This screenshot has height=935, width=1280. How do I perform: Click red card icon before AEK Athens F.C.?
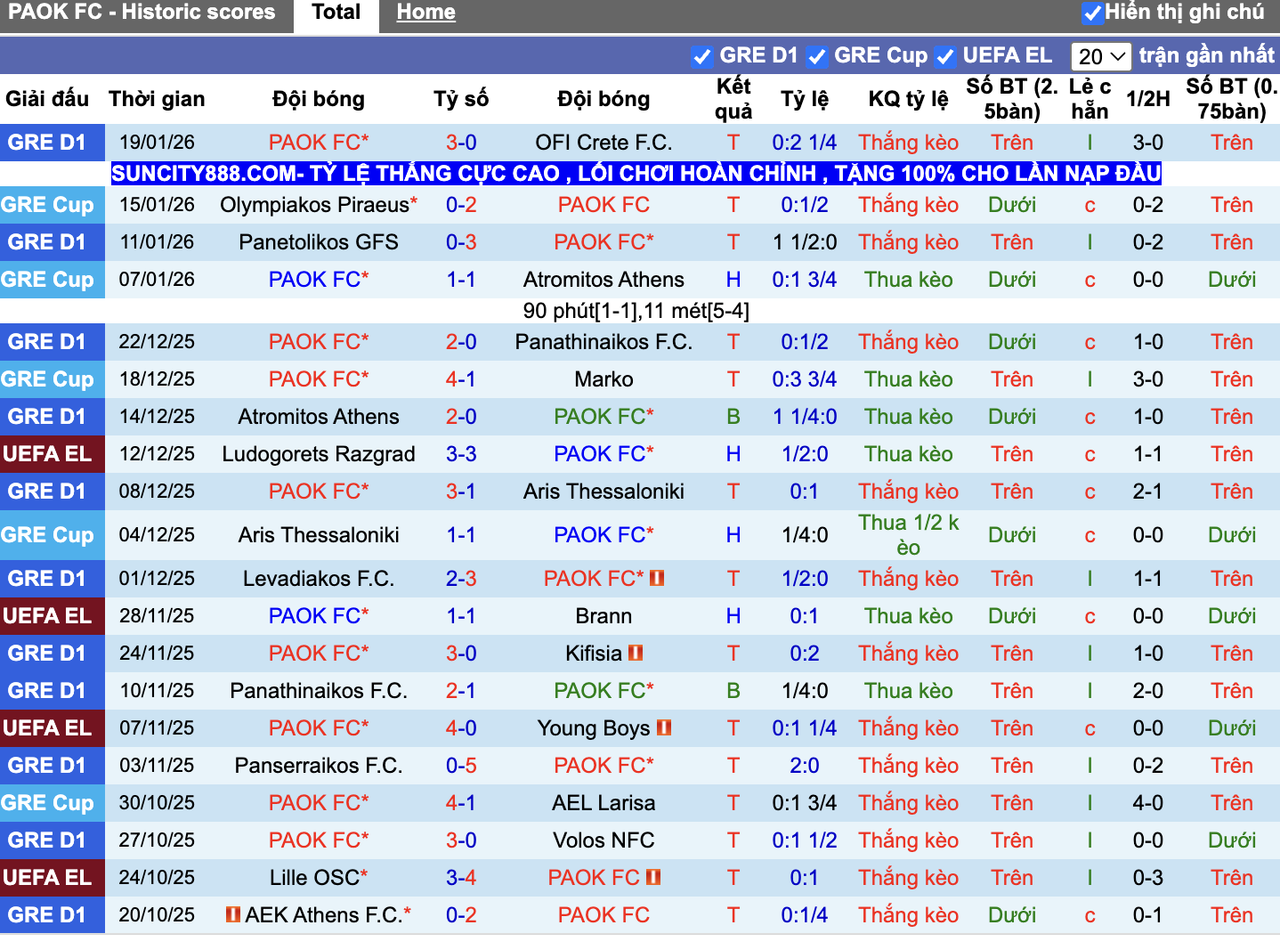click(x=233, y=915)
